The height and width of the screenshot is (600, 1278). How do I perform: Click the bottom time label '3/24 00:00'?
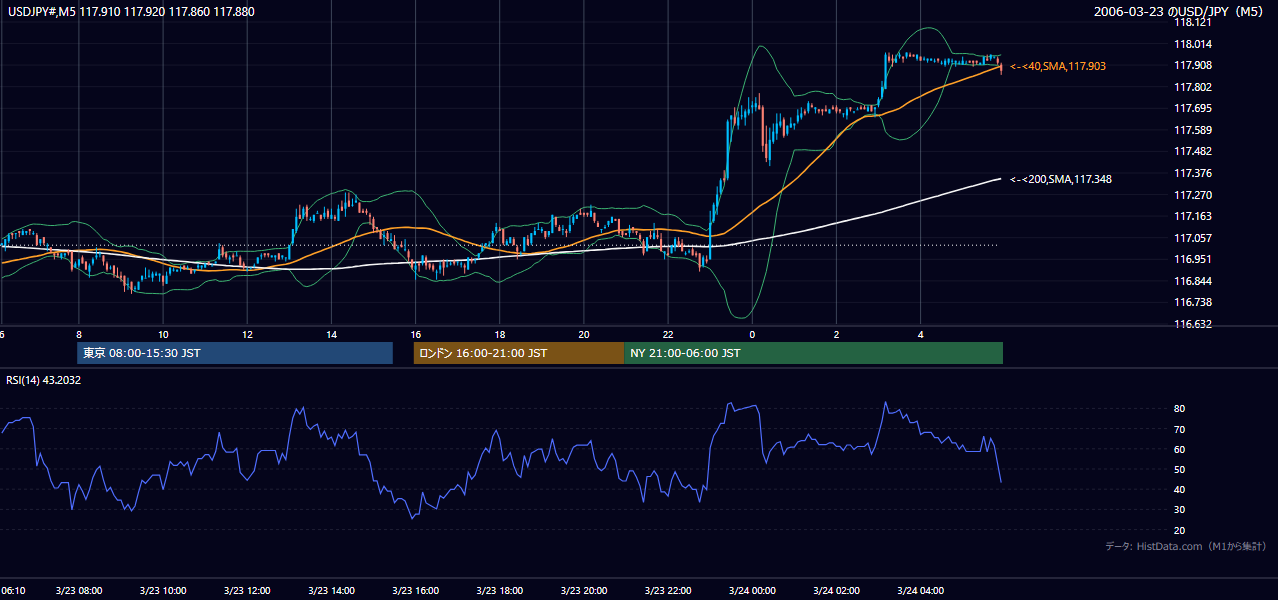click(x=752, y=591)
